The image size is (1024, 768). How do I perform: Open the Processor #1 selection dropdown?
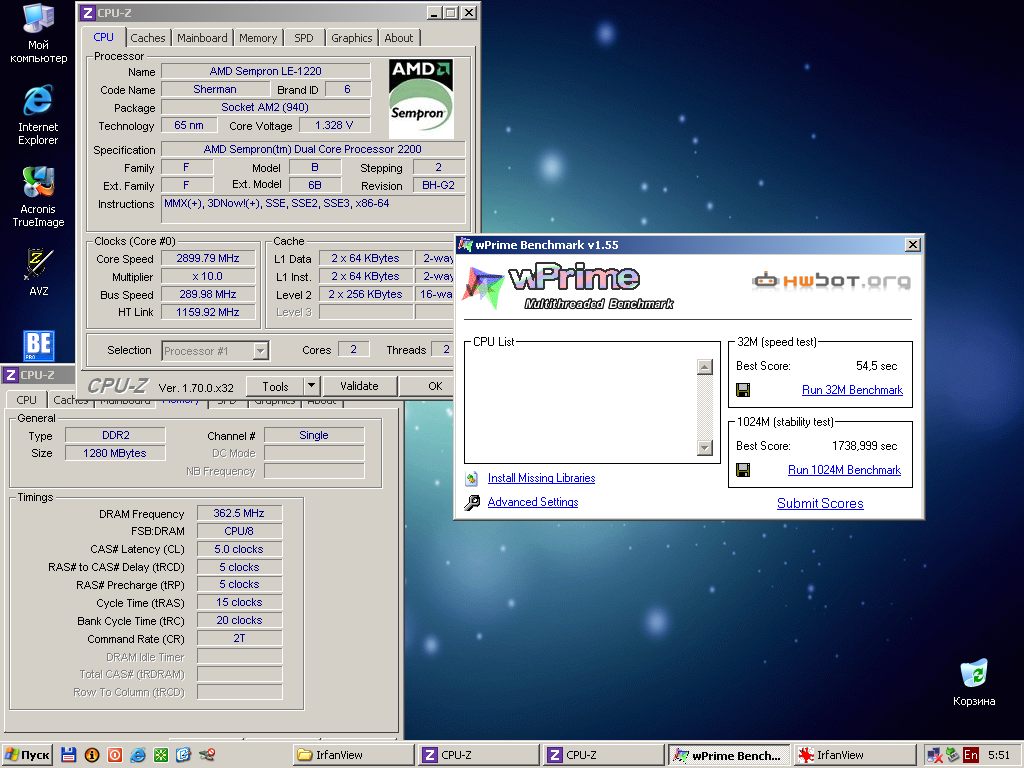coord(261,351)
